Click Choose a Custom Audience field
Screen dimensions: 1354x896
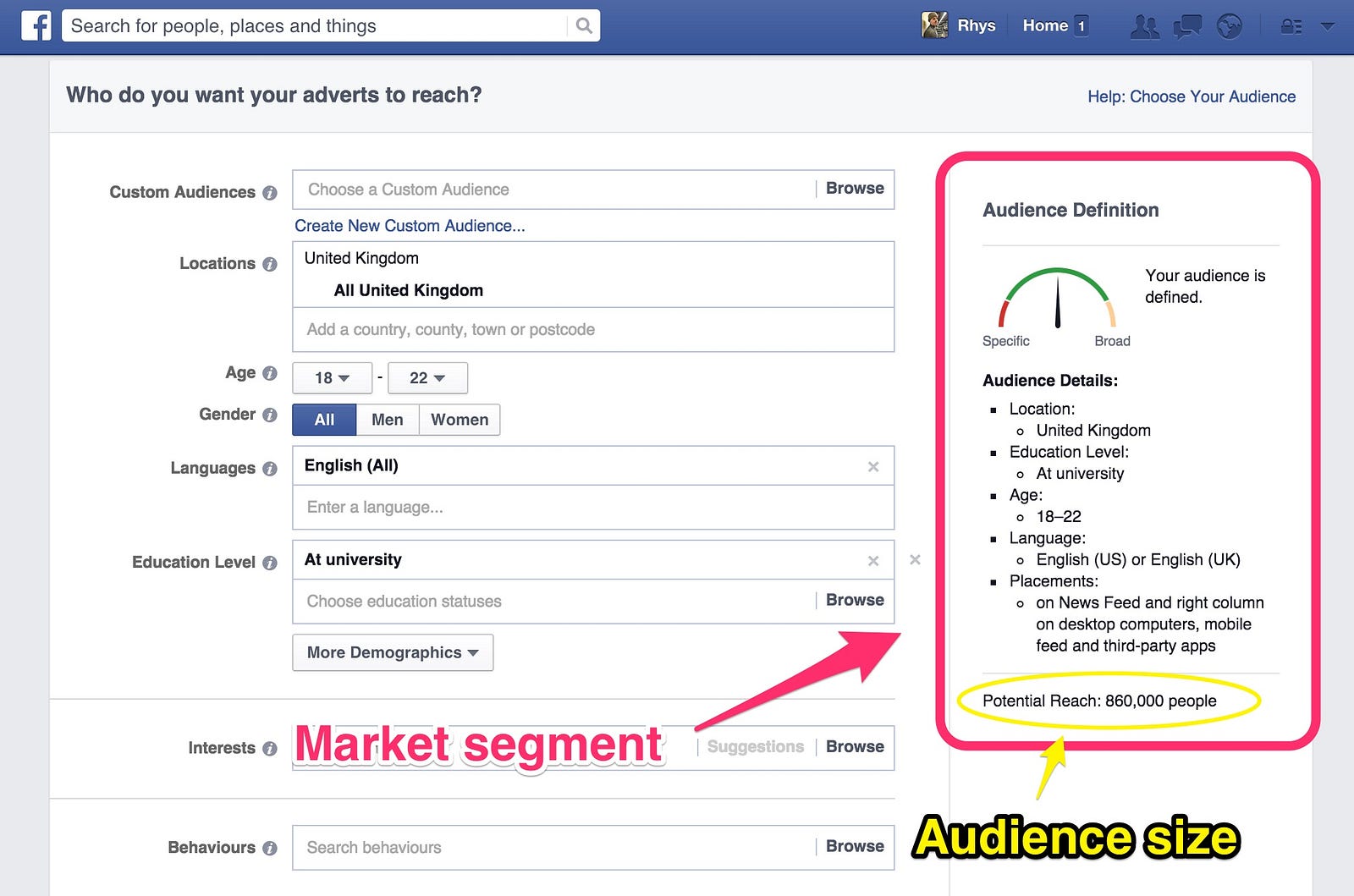553,190
